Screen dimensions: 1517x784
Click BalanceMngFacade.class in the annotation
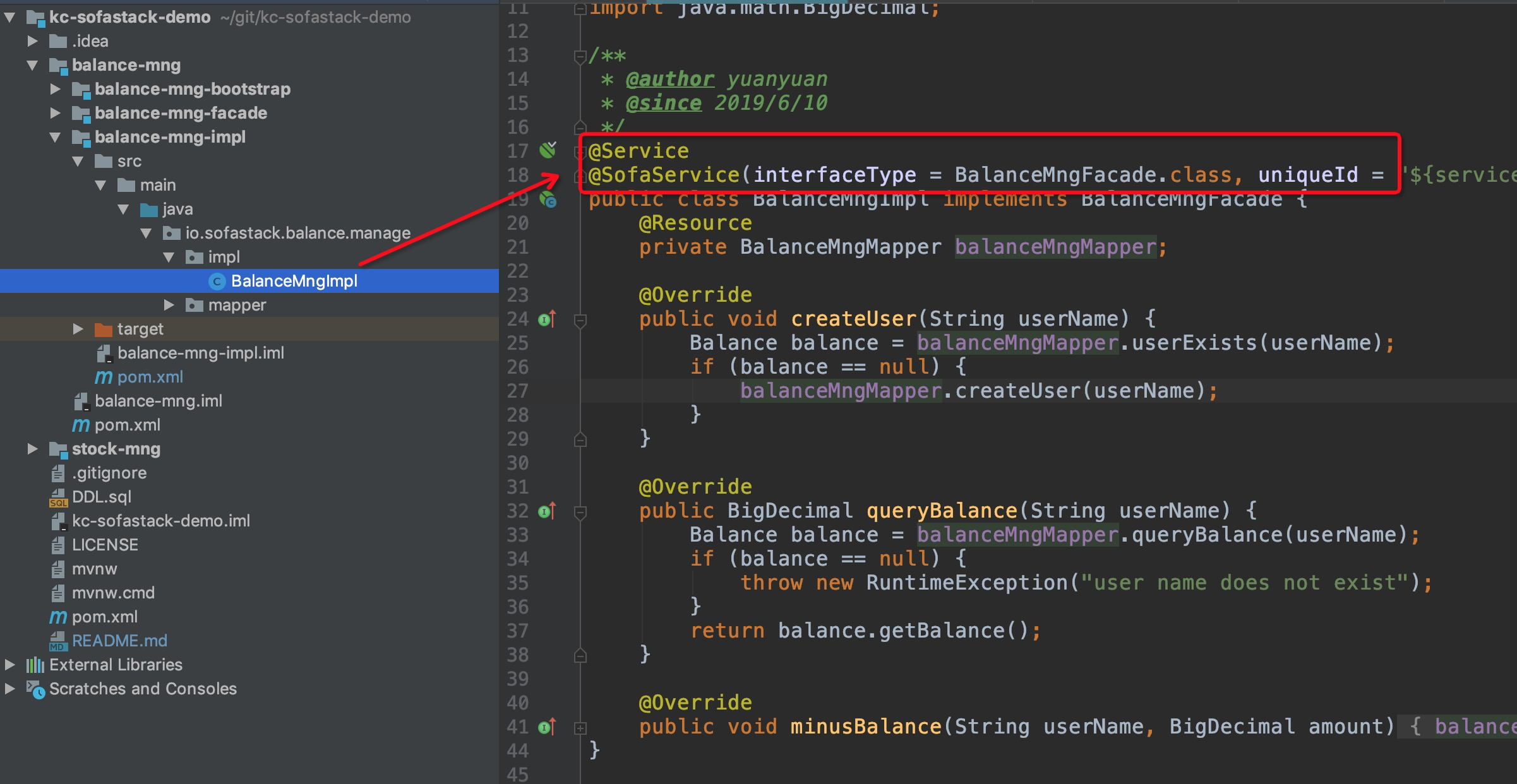click(1093, 175)
